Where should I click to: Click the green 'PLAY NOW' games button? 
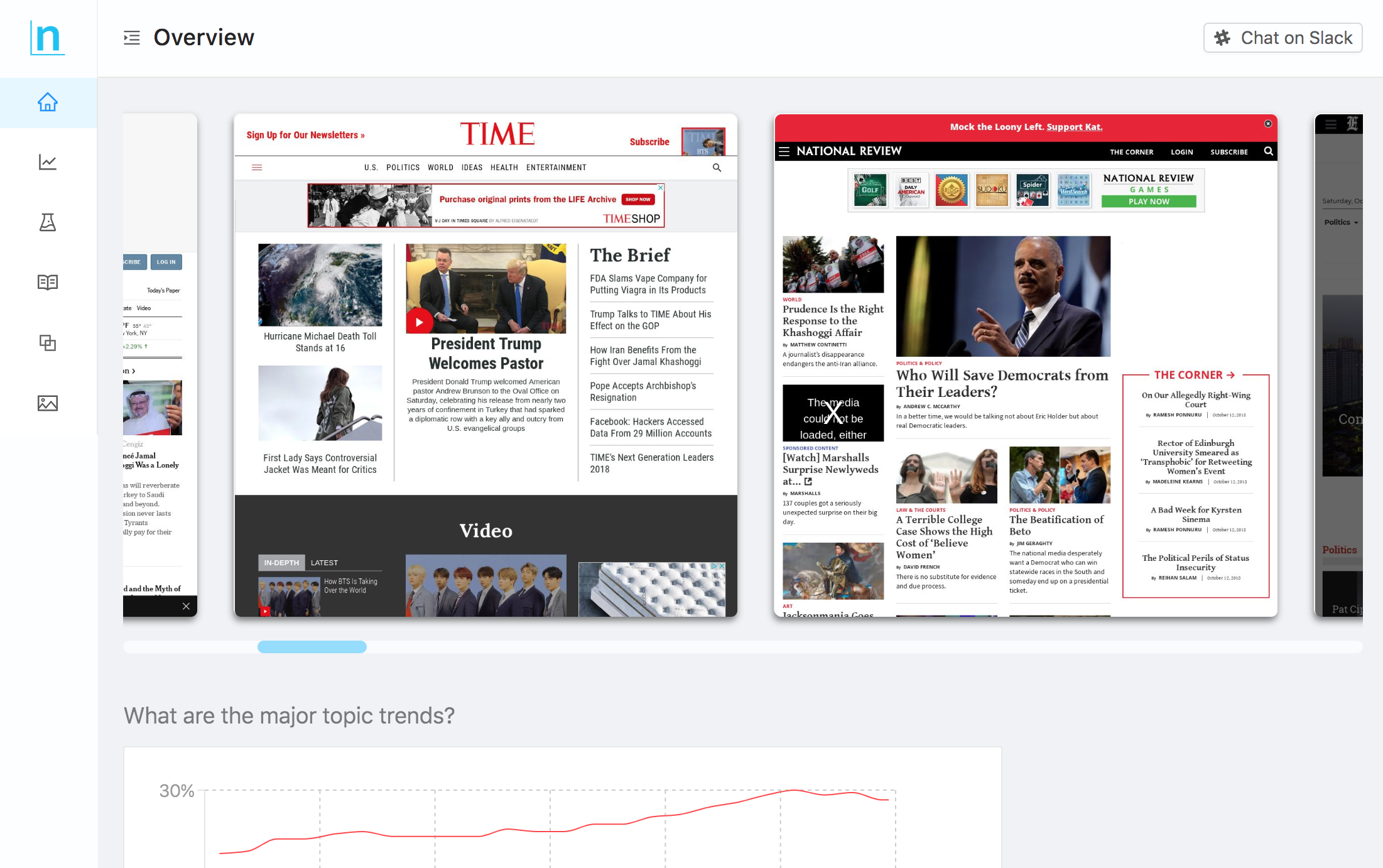pyautogui.click(x=1149, y=202)
